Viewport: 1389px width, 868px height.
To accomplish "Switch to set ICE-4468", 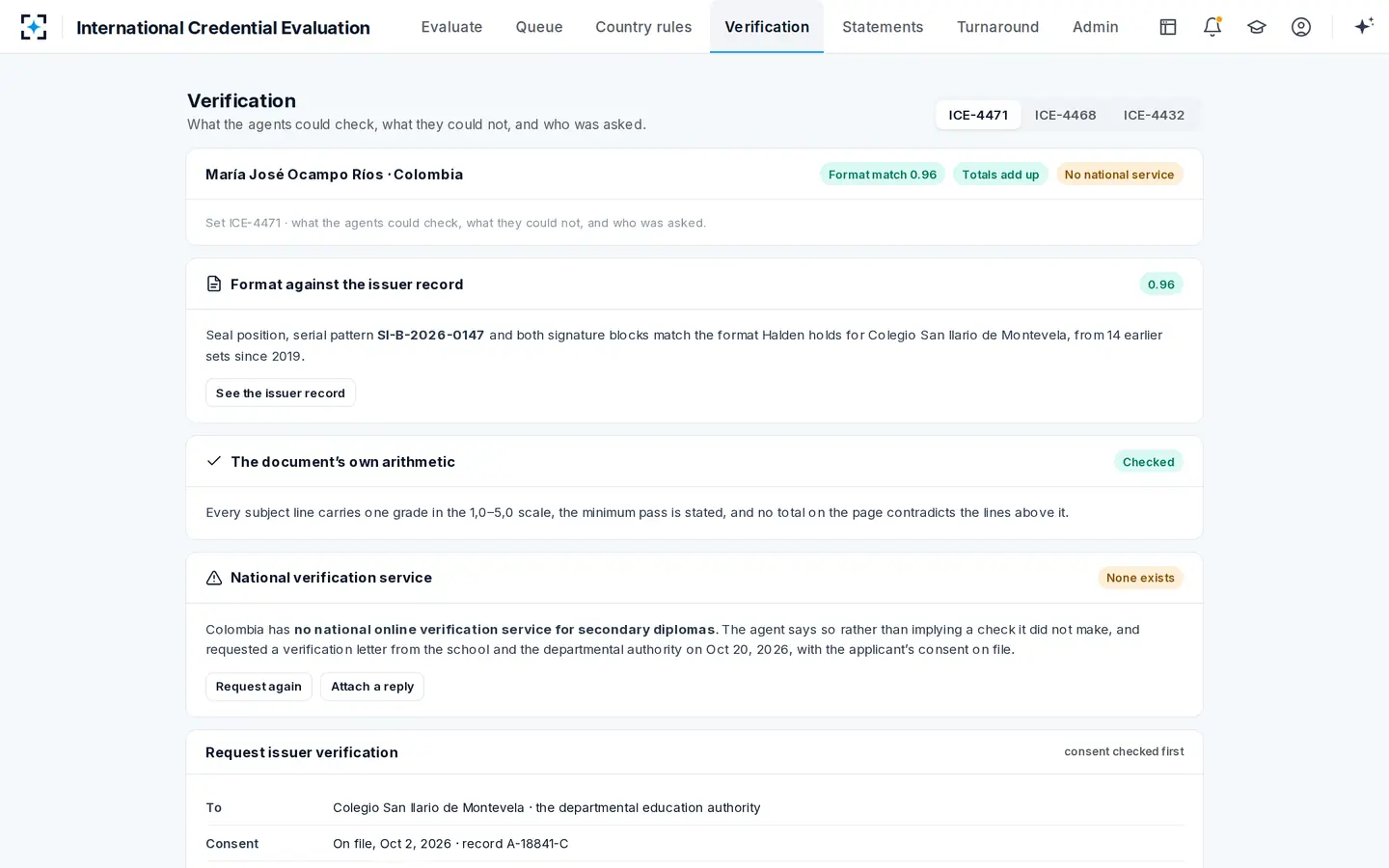I will point(1065,115).
